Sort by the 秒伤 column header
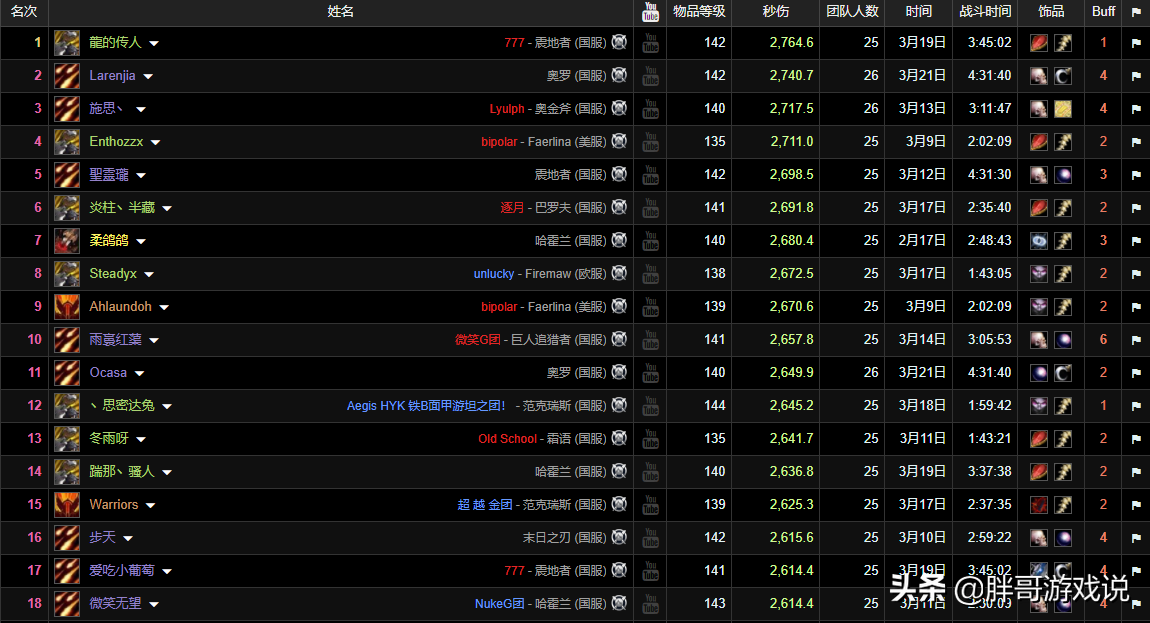The width and height of the screenshot is (1150, 623). 775,12
